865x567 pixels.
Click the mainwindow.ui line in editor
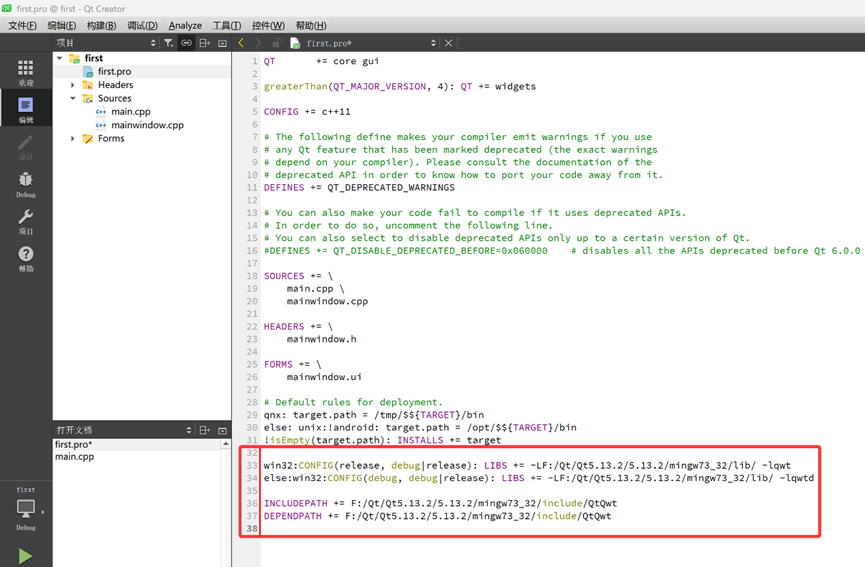(x=324, y=377)
